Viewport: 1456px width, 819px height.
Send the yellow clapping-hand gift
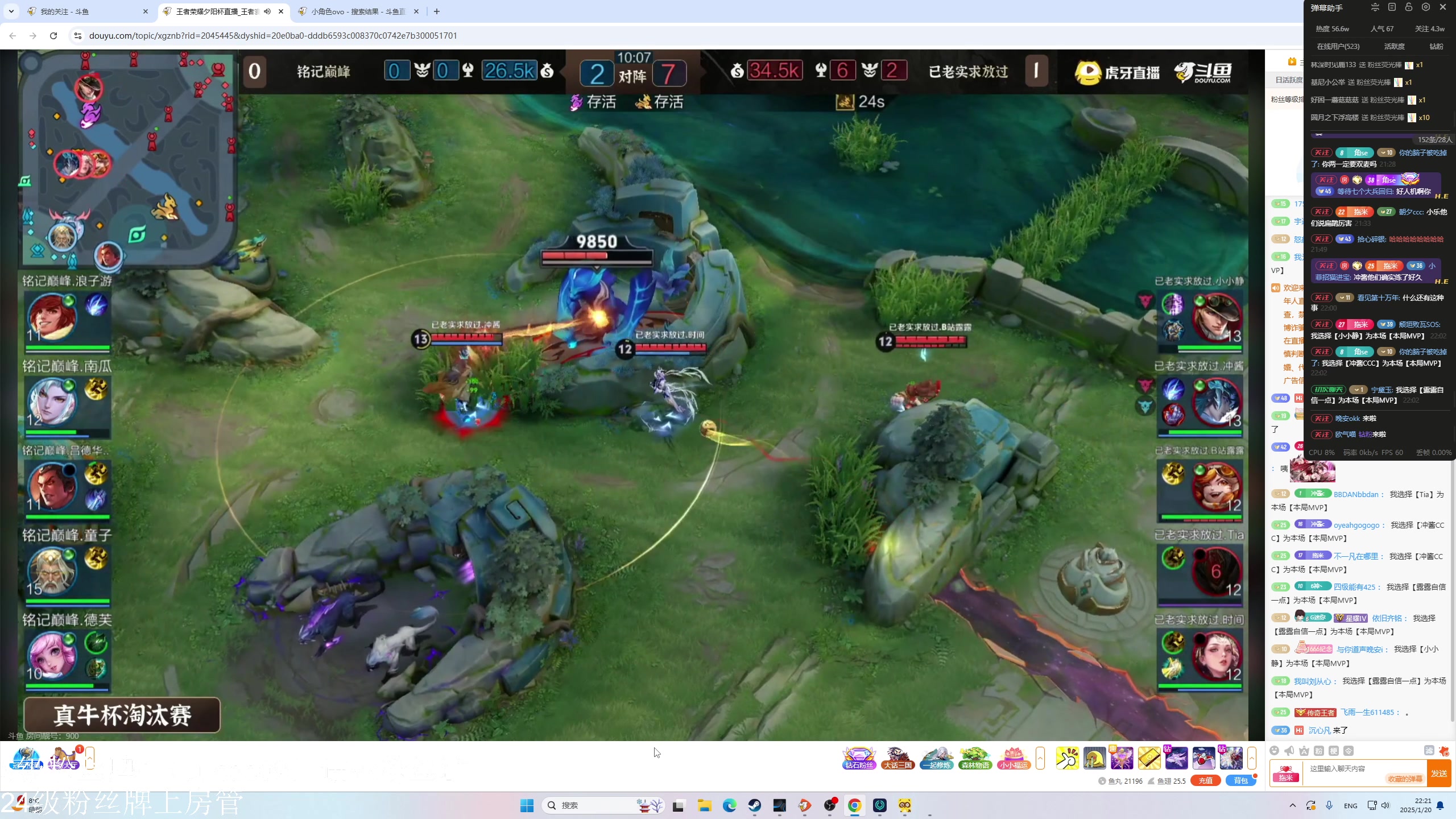(1067, 758)
